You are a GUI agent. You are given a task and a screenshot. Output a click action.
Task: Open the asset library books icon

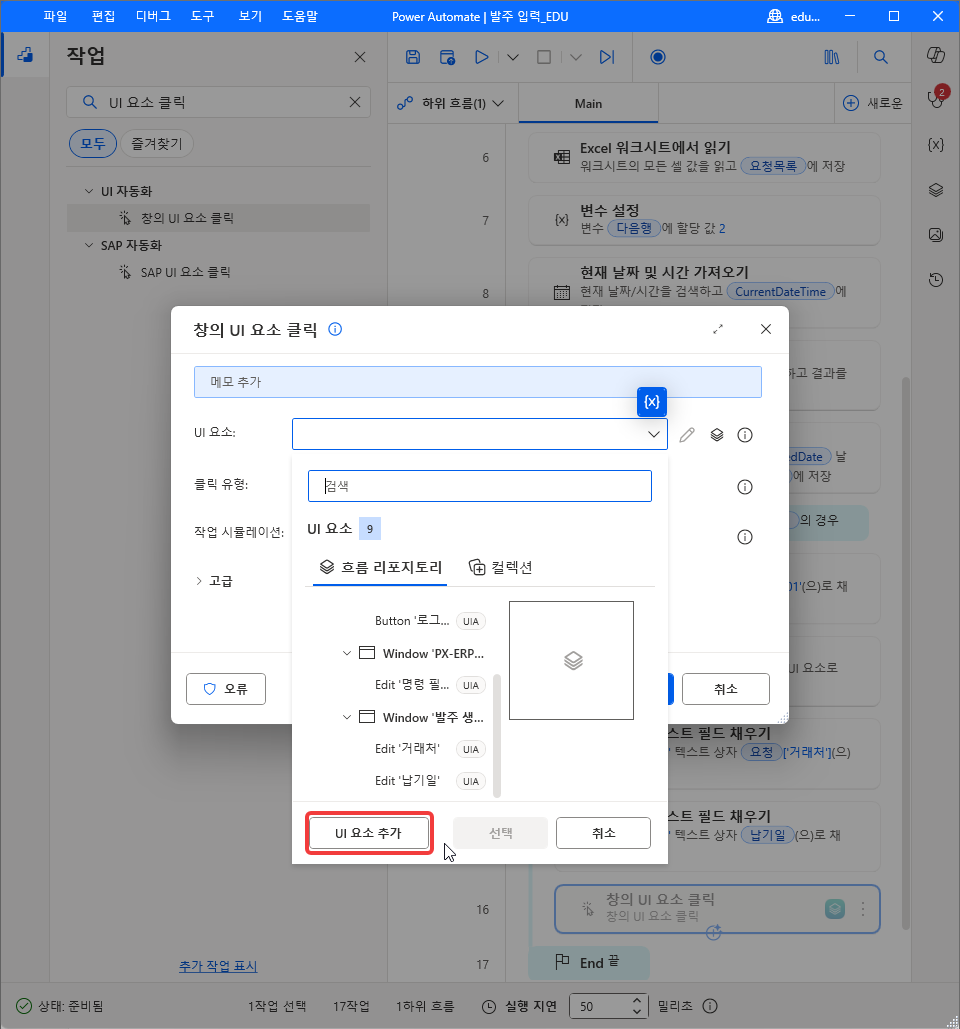coord(831,57)
